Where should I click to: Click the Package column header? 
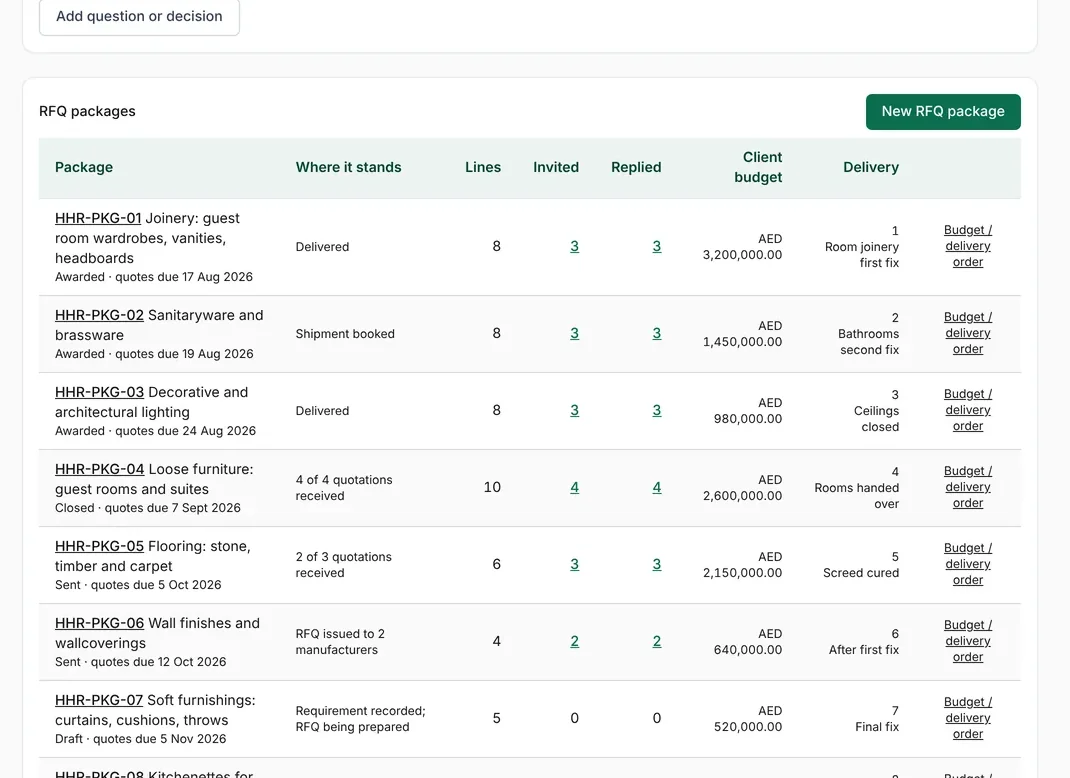84,168
